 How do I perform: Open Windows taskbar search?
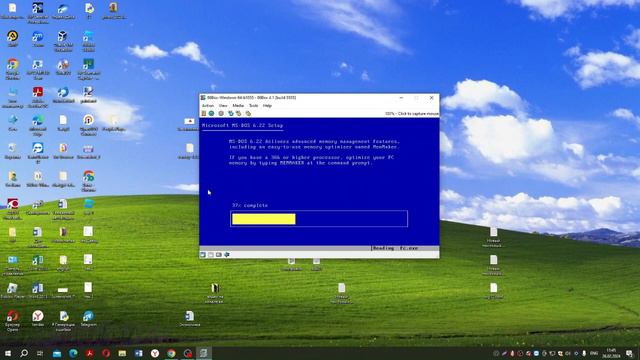(24, 353)
